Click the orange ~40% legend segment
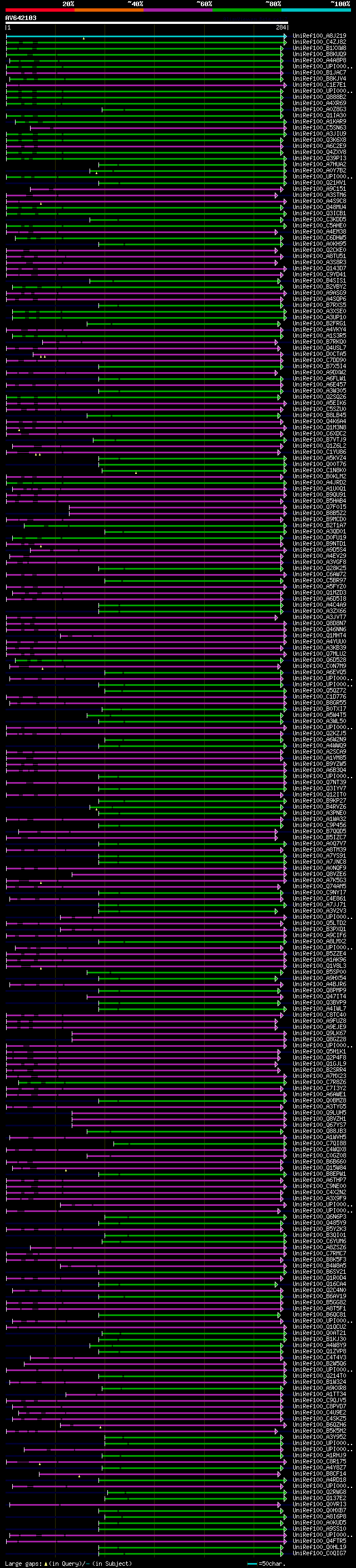356x1568 pixels. click(109, 10)
